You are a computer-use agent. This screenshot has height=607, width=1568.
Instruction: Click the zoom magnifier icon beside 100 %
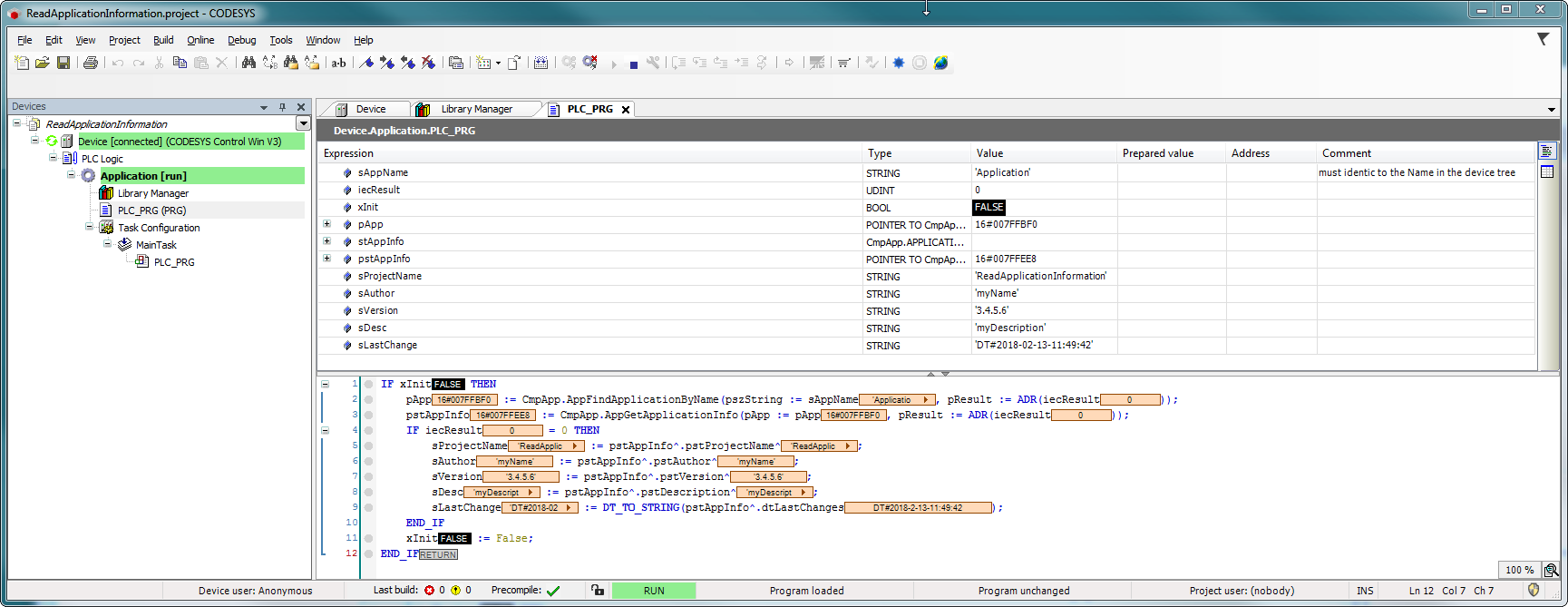click(1551, 570)
